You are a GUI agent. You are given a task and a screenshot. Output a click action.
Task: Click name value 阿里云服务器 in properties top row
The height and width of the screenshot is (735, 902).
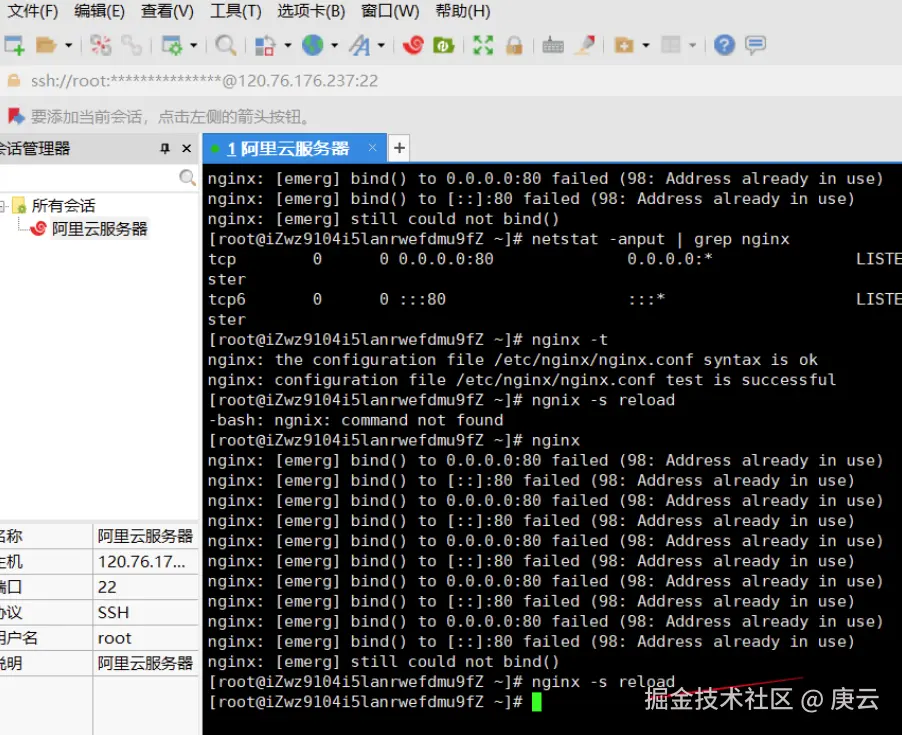pyautogui.click(x=145, y=536)
